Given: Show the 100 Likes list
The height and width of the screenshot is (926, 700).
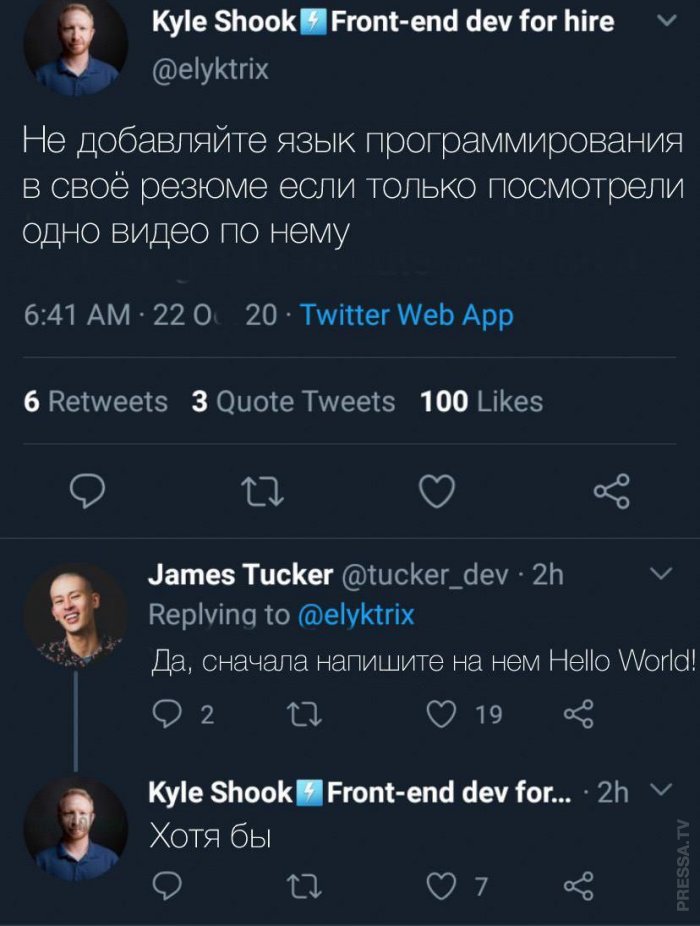Looking at the screenshot, I should pos(481,402).
